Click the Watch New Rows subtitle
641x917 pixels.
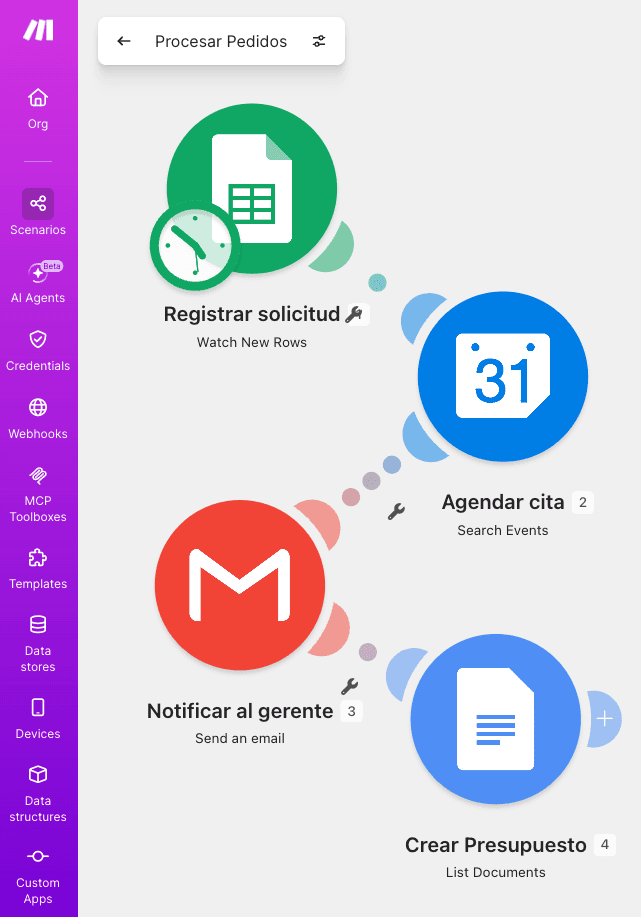pyautogui.click(x=251, y=342)
